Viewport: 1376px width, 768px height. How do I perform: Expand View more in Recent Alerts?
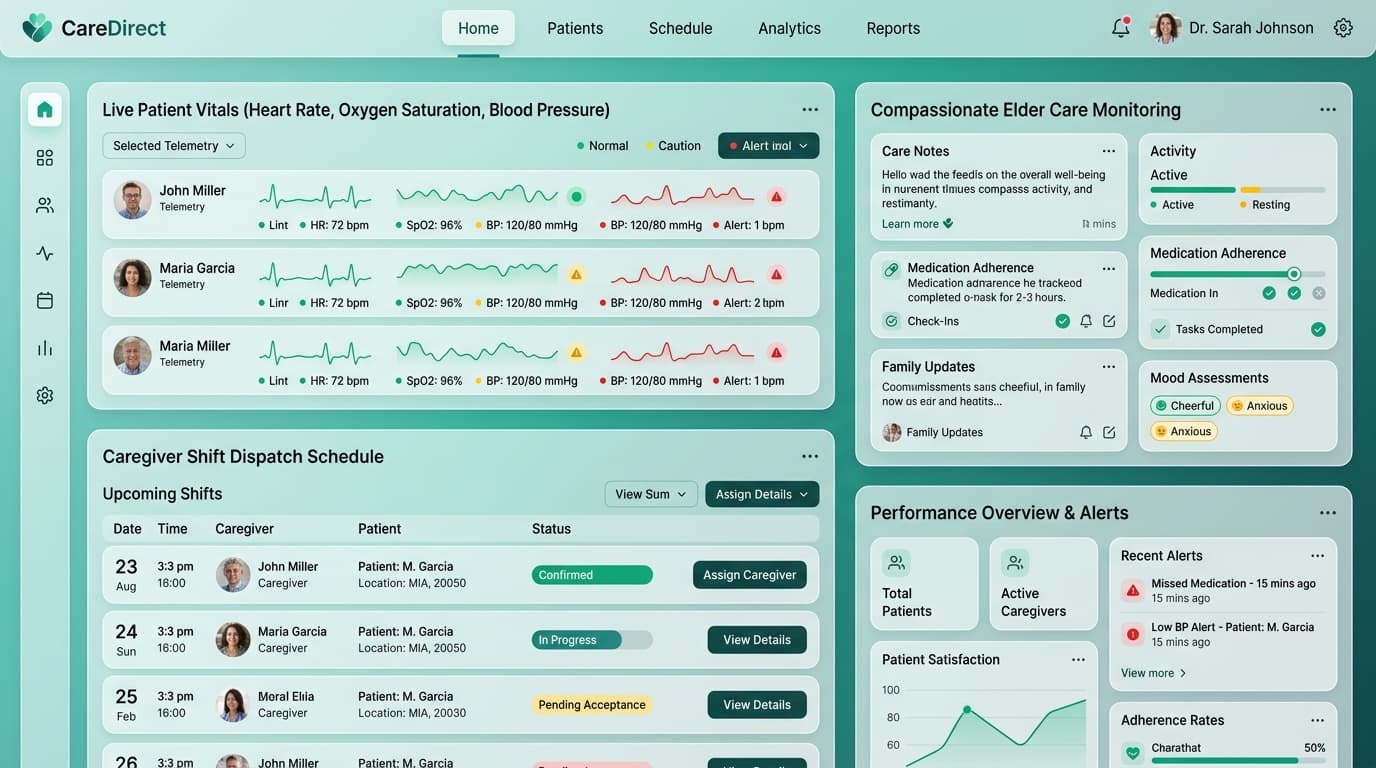pyautogui.click(x=1154, y=673)
